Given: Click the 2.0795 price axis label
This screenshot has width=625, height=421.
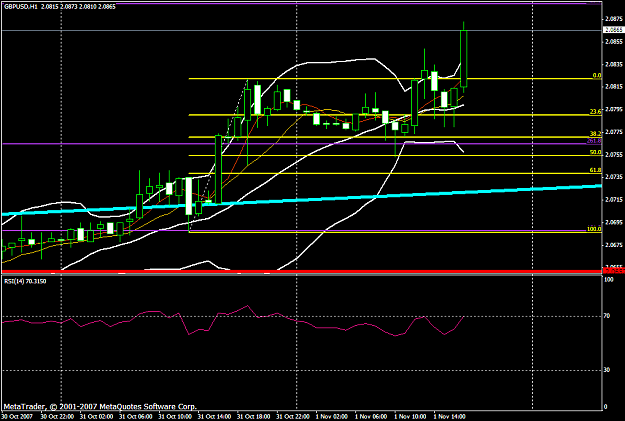Looking at the screenshot, I should coord(613,109).
